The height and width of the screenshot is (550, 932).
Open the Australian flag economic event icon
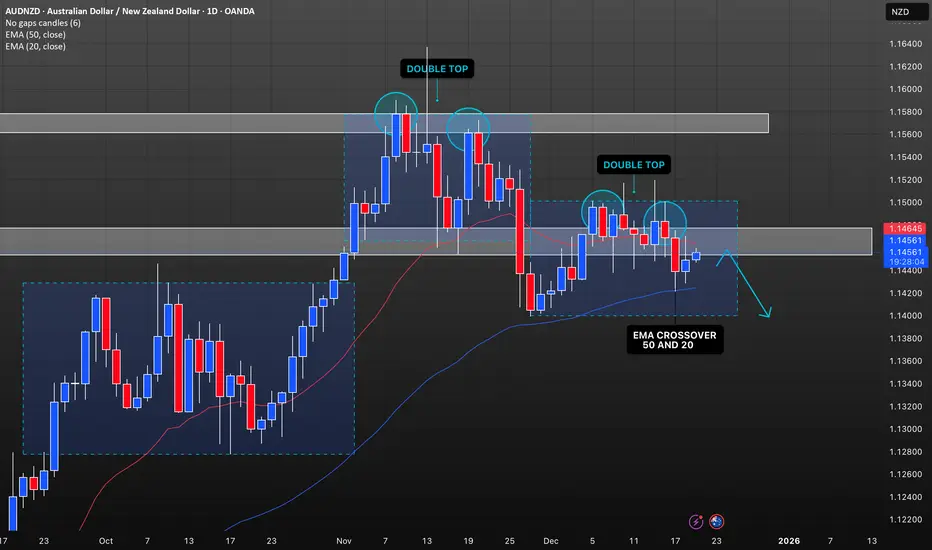[x=716, y=522]
